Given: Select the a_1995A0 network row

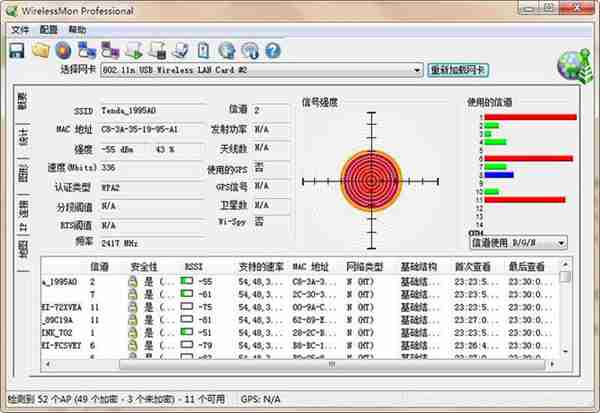Looking at the screenshot, I should 299,282.
